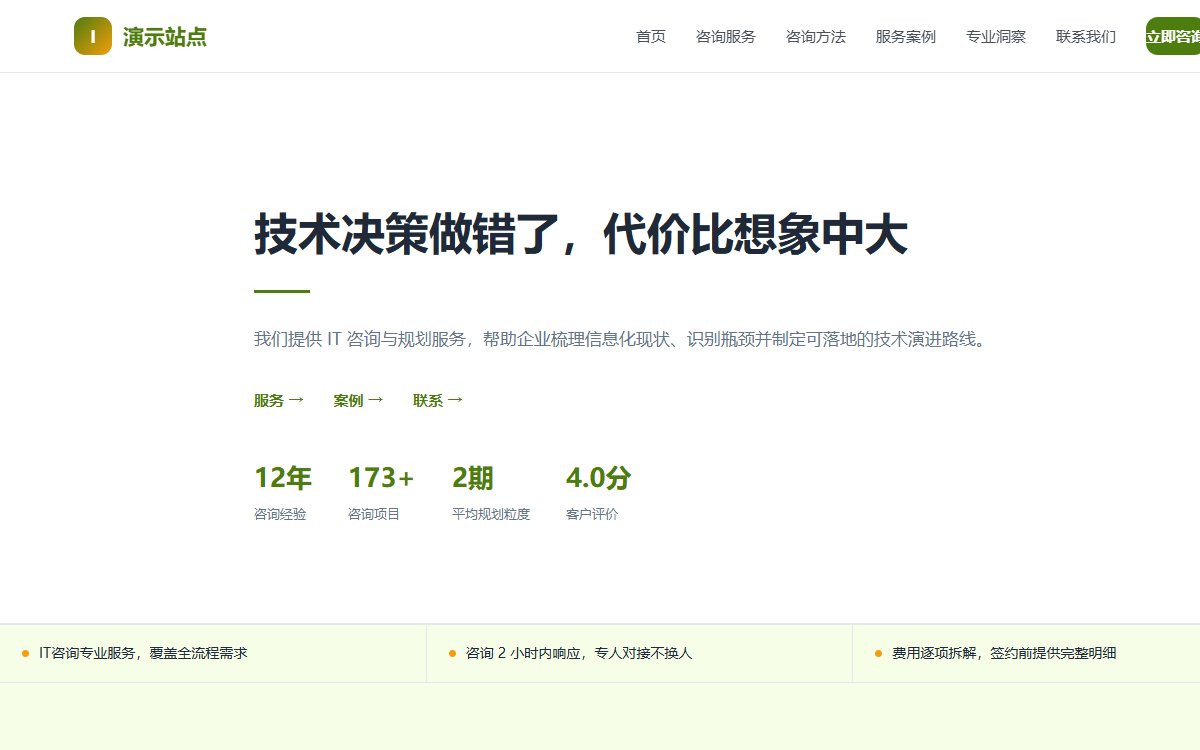Select 服务案例 in the top navigation
This screenshot has height=750, width=1200.
click(906, 37)
